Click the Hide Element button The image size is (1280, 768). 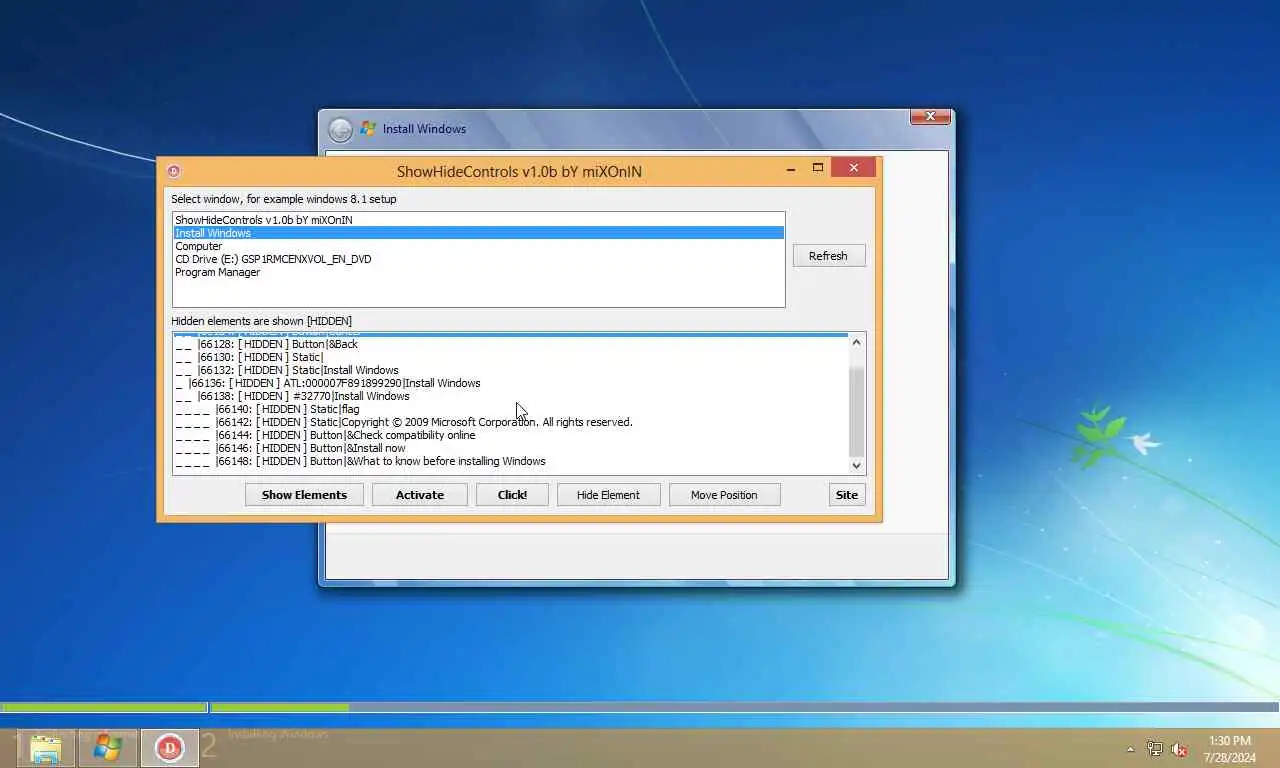608,494
